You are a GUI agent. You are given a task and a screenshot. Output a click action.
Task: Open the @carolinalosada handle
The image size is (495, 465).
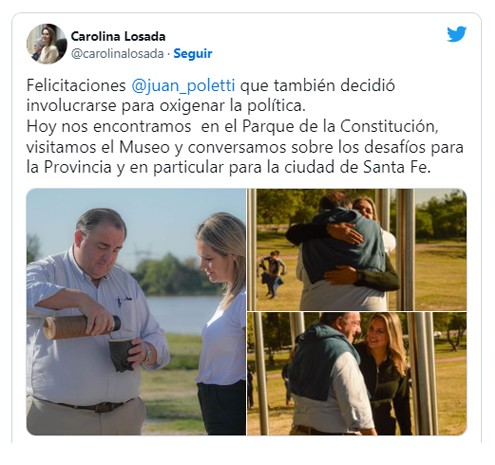coord(117,53)
